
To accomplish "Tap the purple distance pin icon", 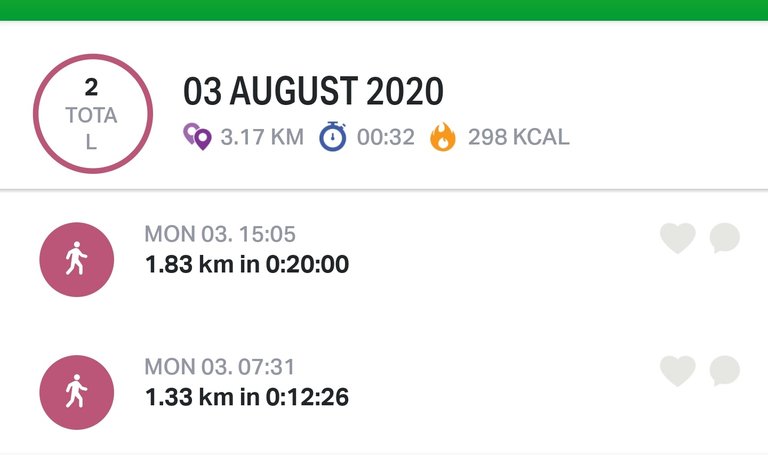I will click(x=197, y=137).
